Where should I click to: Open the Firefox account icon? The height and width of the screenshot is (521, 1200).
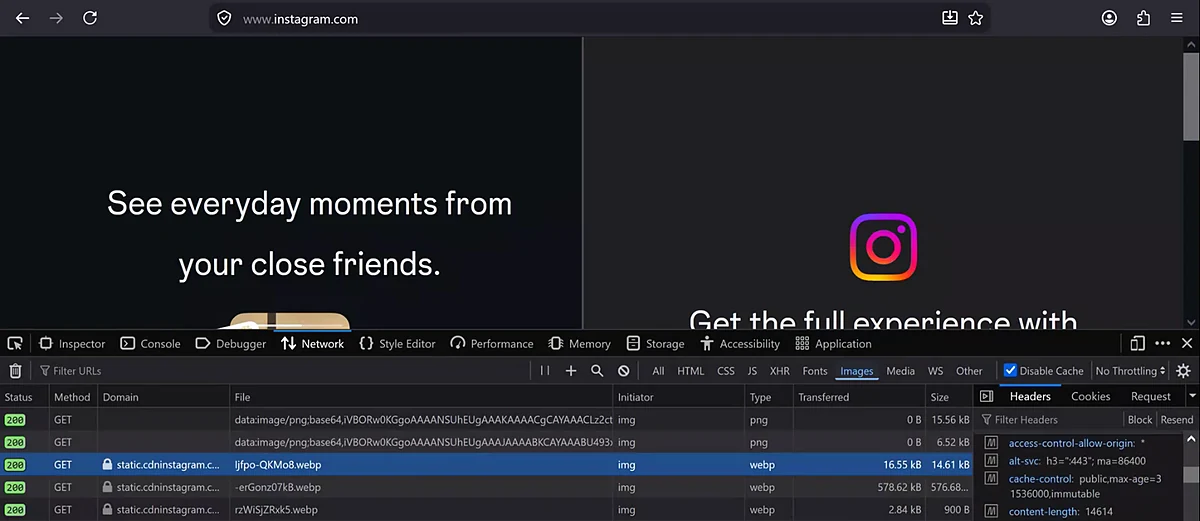click(1110, 18)
